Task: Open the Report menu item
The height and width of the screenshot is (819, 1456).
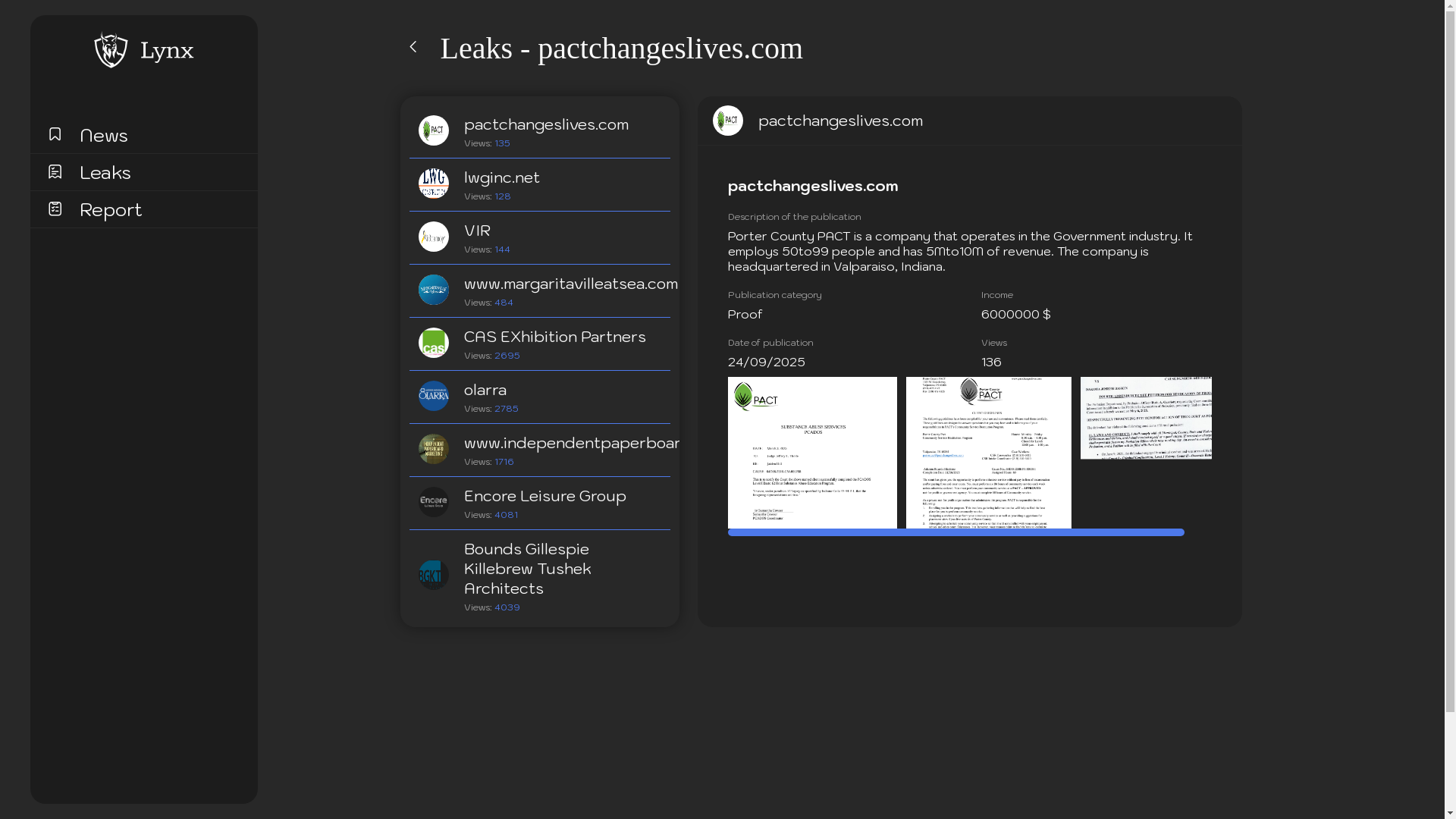Action: pyautogui.click(x=111, y=209)
